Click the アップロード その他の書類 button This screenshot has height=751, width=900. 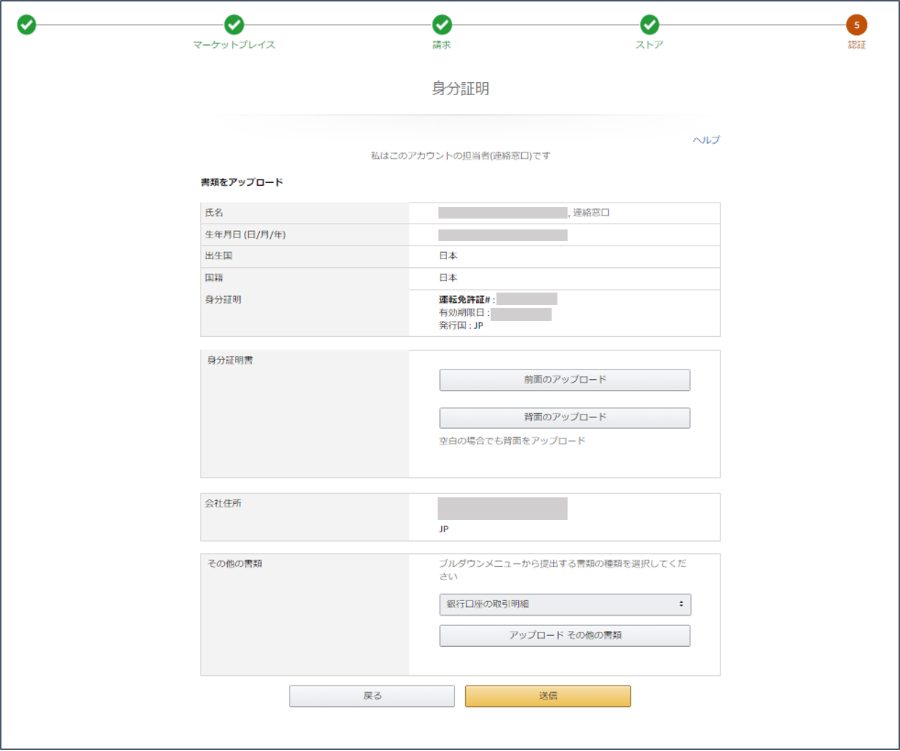coord(565,635)
